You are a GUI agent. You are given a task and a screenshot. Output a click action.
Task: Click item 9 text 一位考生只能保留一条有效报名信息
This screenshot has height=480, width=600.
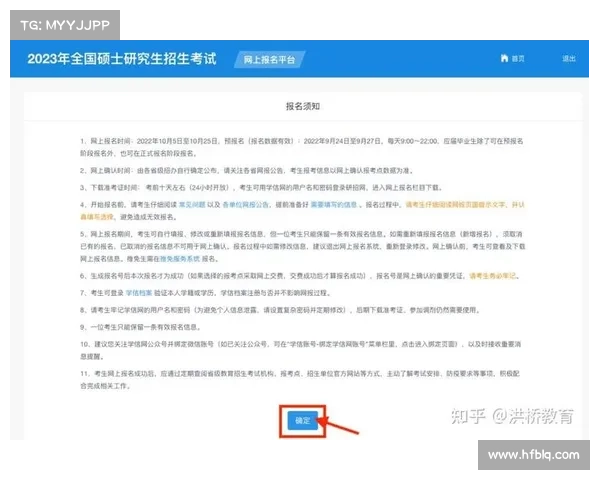[x=140, y=327]
